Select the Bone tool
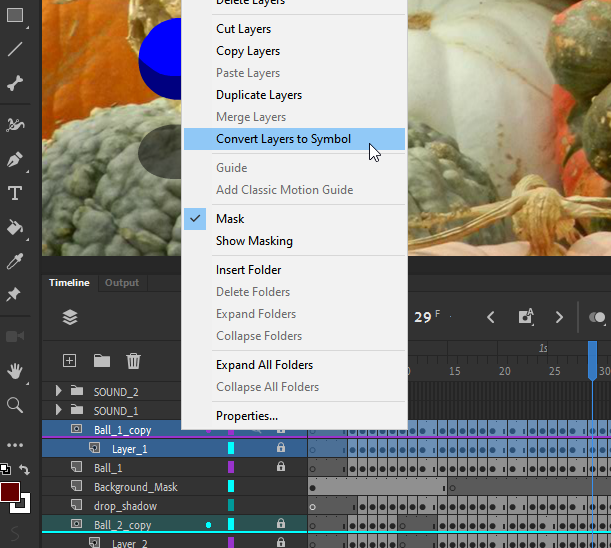This screenshot has height=548, width=611. tap(15, 84)
